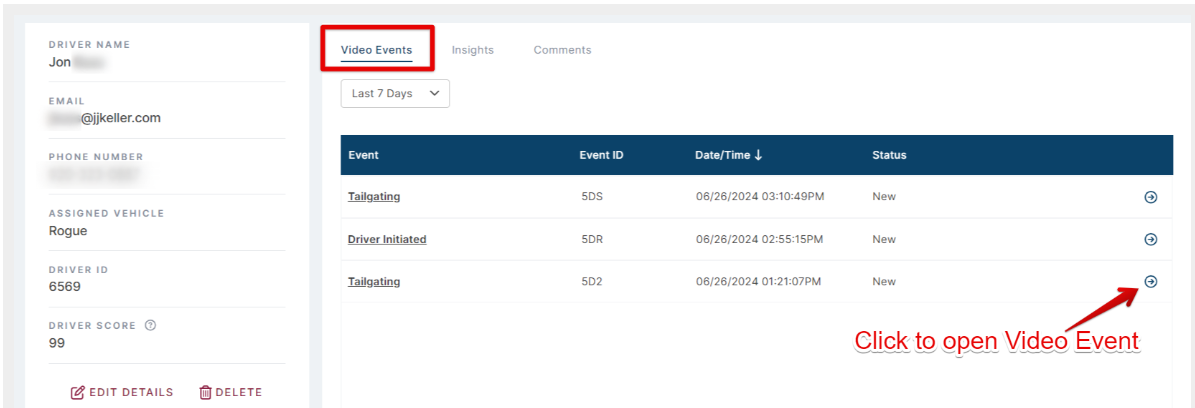Click the @jjkeller.com email address
Viewport: 1195px width, 408px height.
click(105, 119)
